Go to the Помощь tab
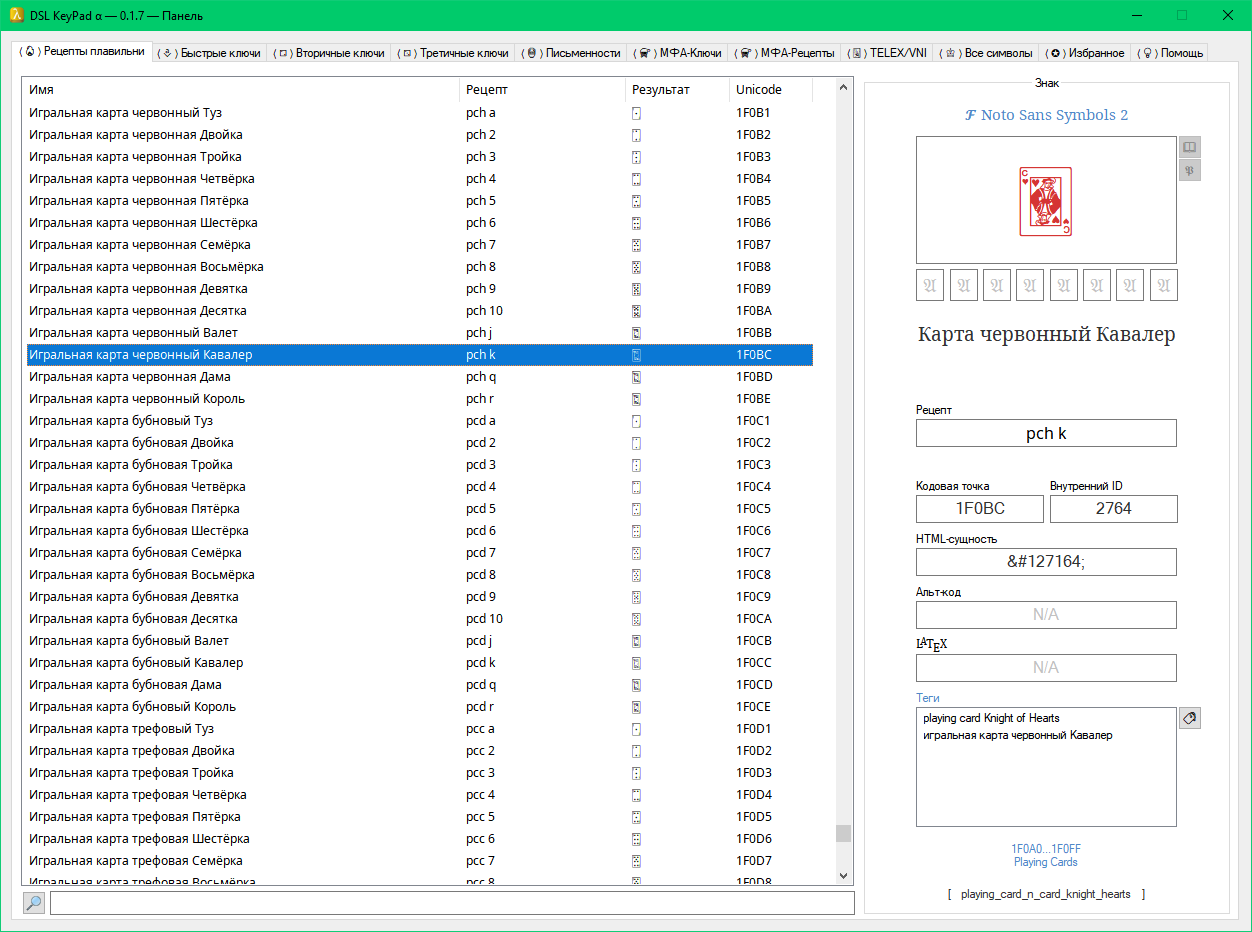 coord(1172,53)
